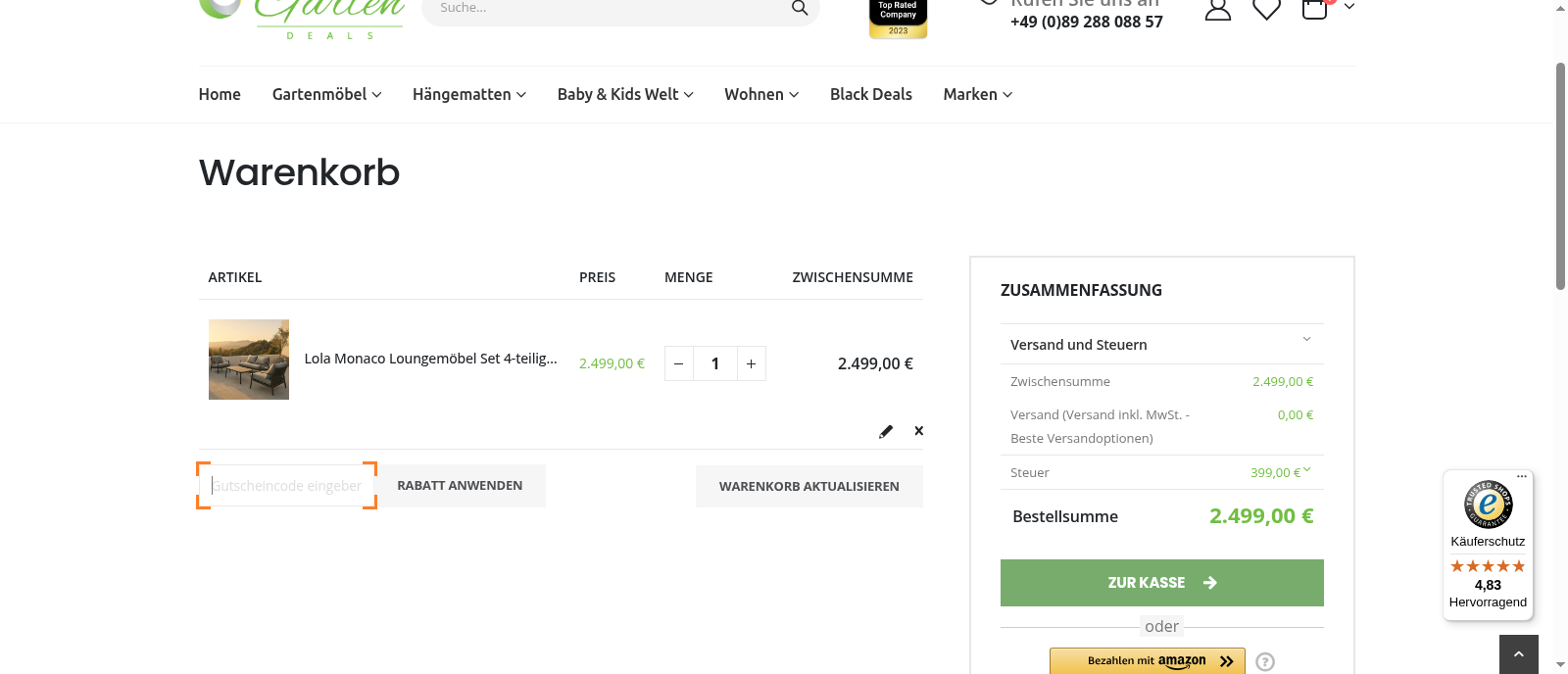Screen dimensions: 1568x674
Task: Click the Warenkorb page heading
Action: coord(300,172)
